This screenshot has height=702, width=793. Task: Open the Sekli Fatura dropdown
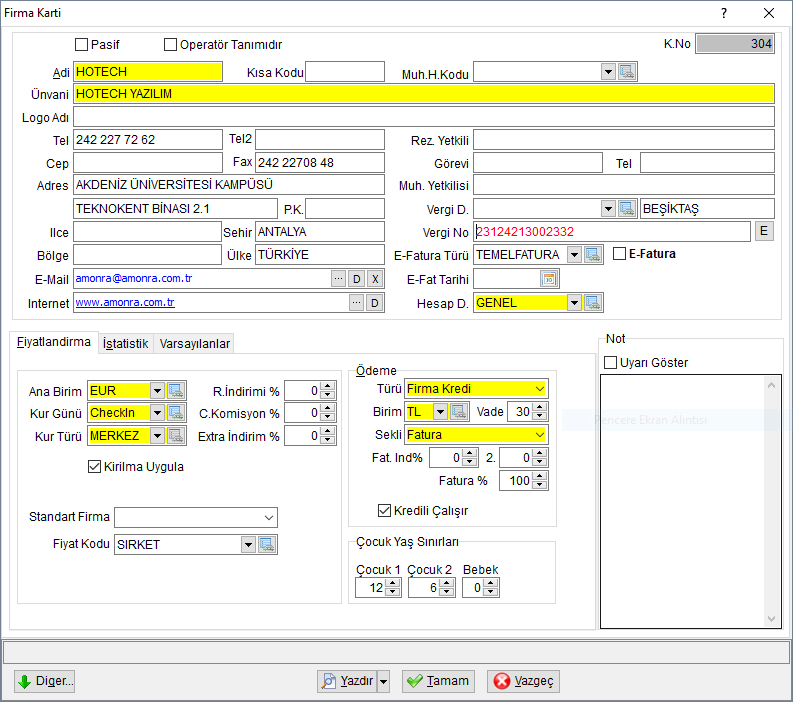[x=540, y=434]
